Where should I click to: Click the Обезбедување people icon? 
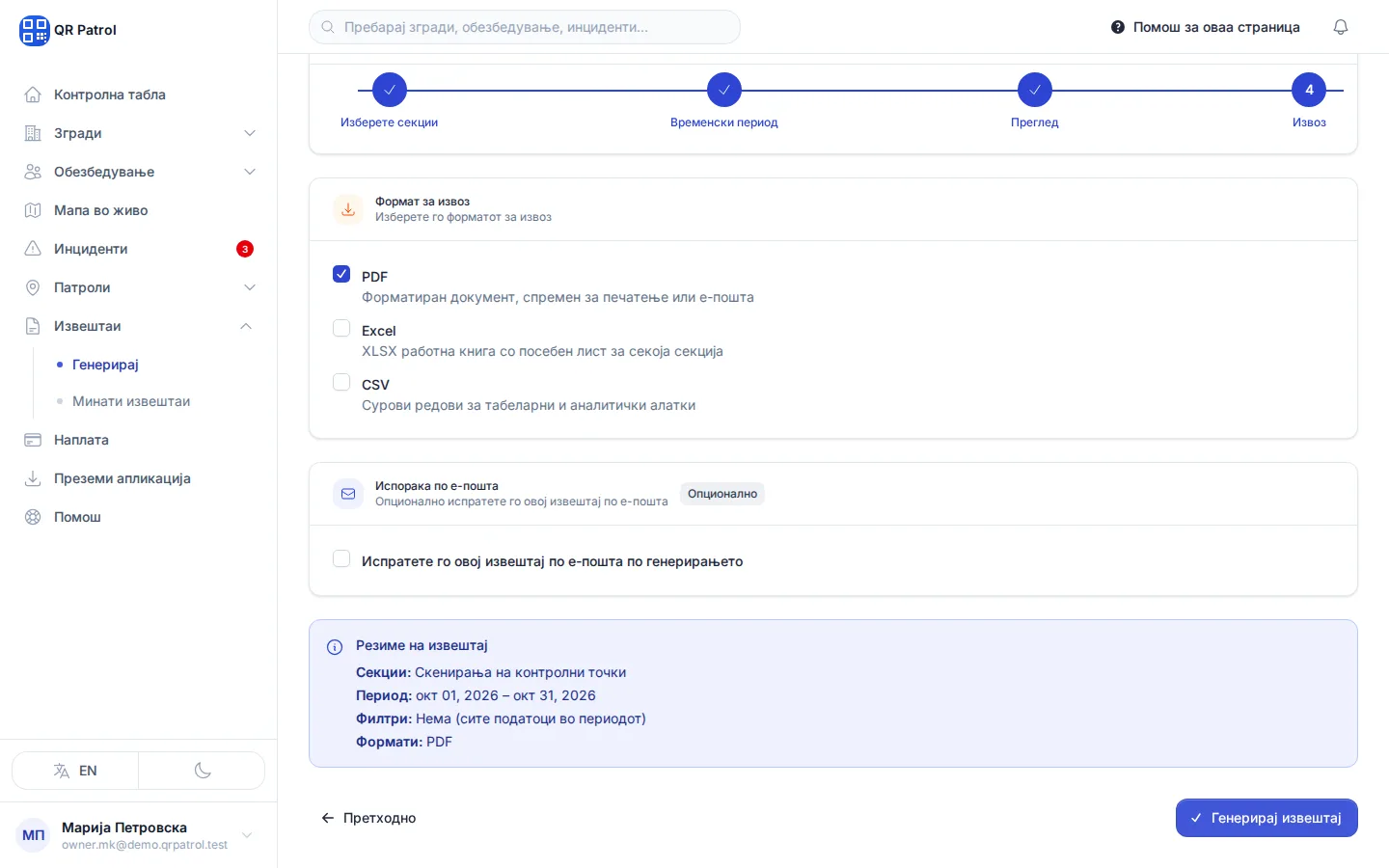tap(33, 172)
